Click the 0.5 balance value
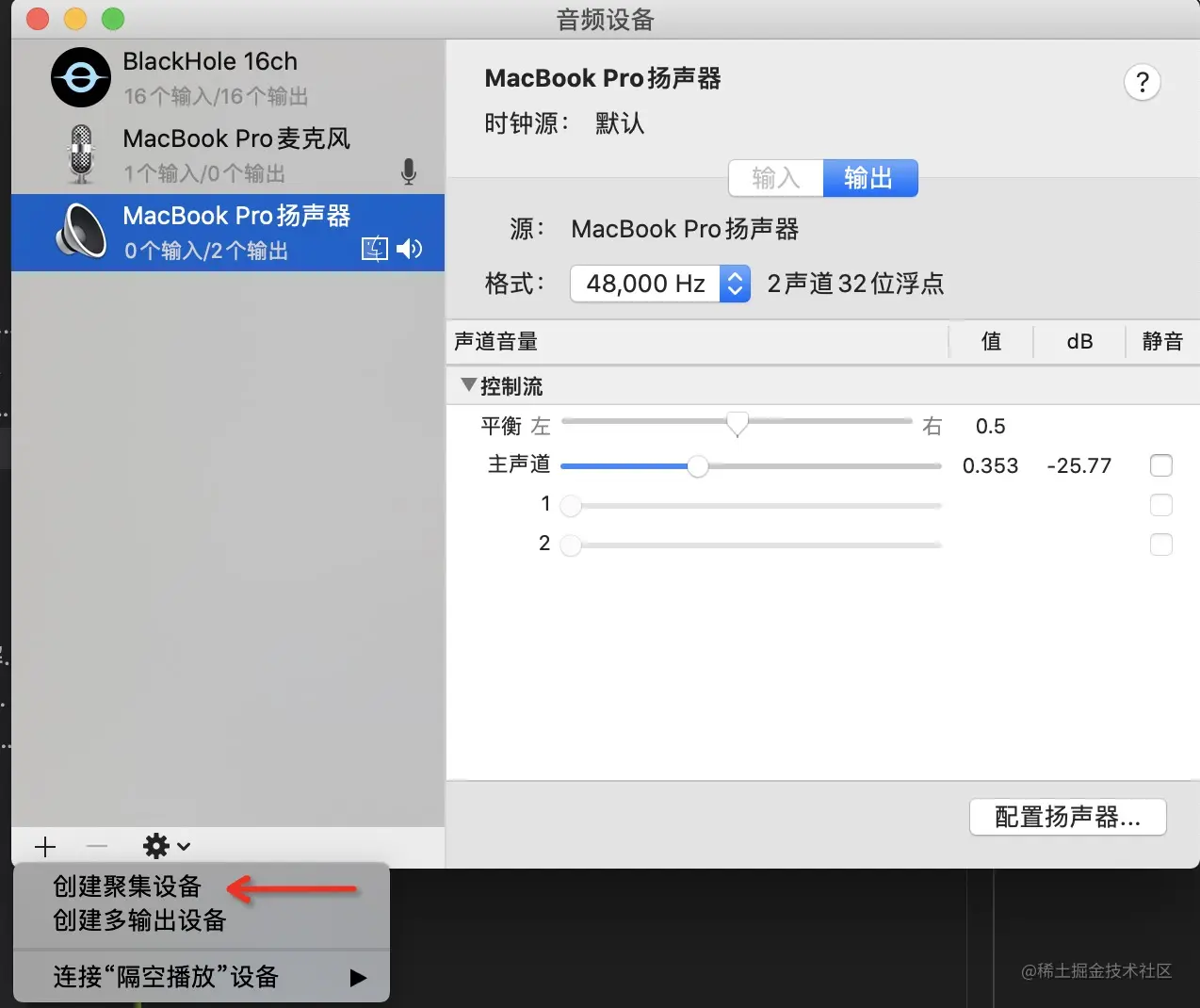This screenshot has width=1200, height=1008. pos(990,426)
